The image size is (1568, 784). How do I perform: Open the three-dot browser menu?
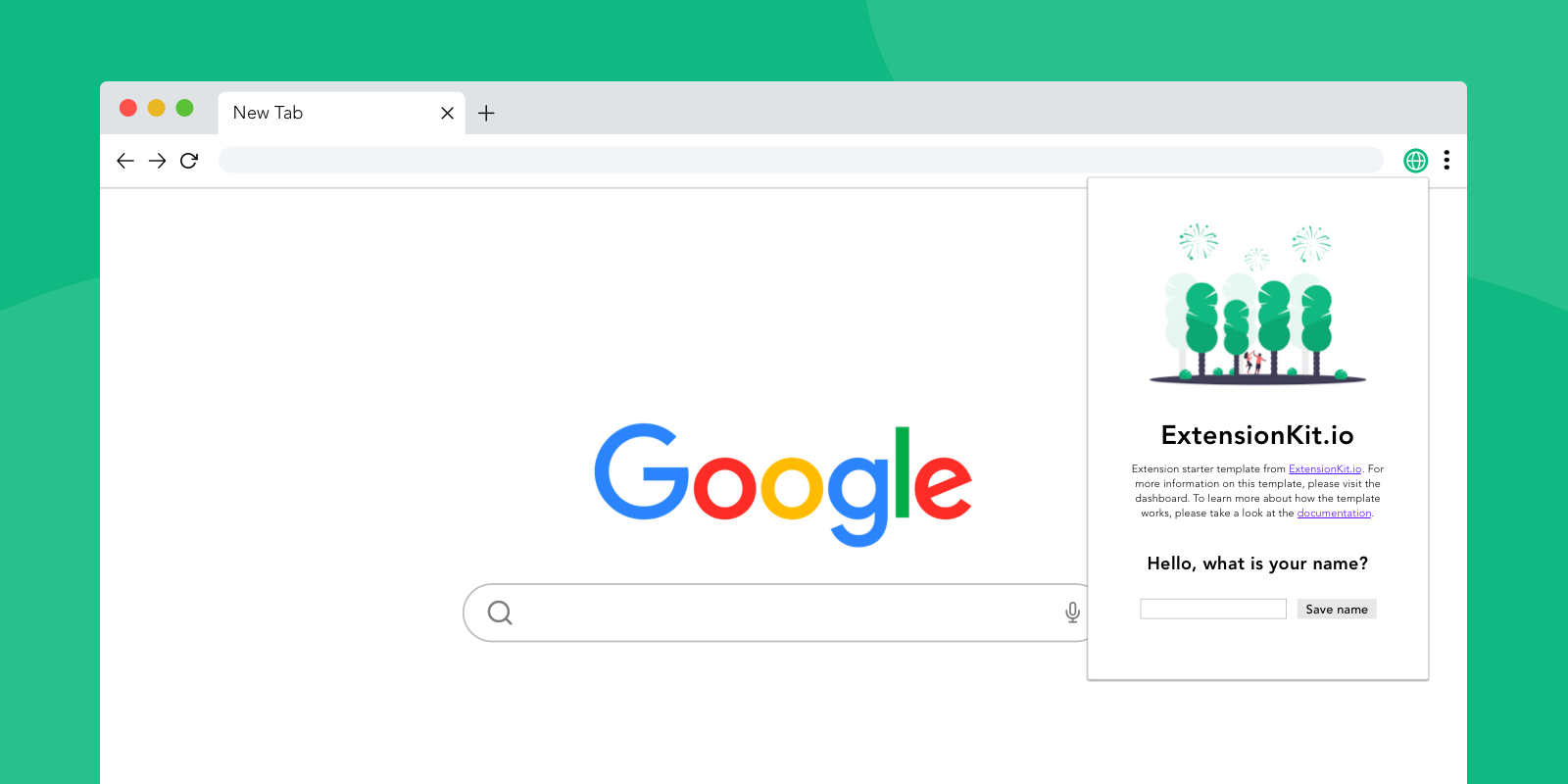(x=1446, y=161)
